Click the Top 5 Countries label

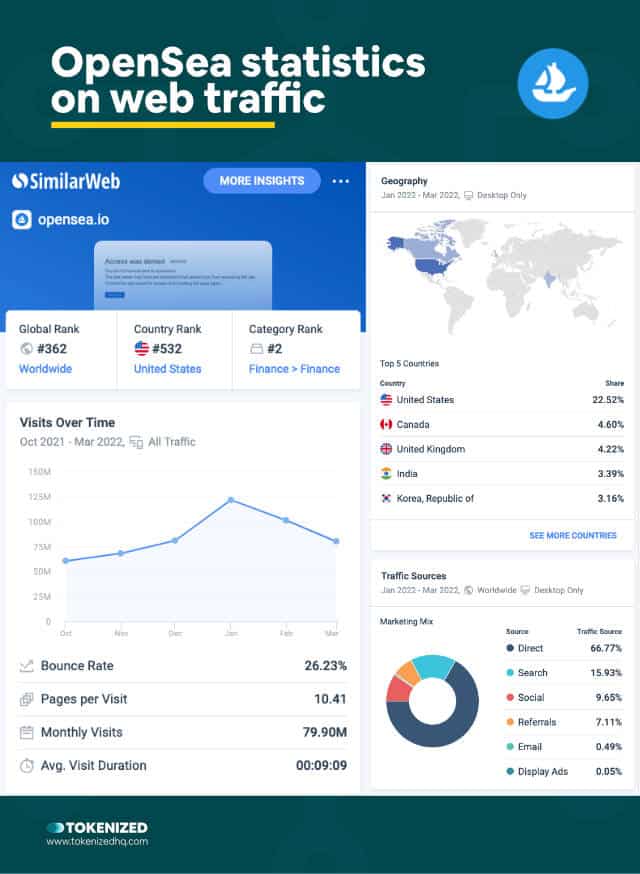click(409, 363)
